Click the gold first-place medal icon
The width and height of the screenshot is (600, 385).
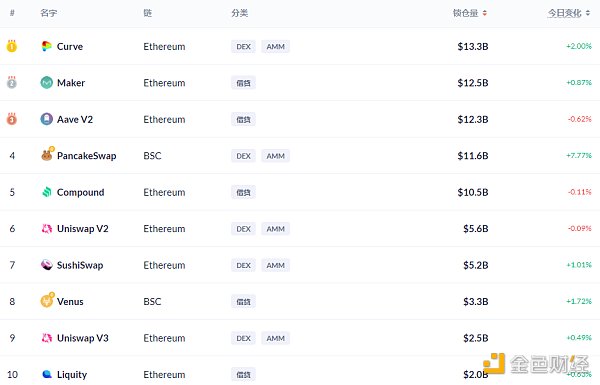pos(11,46)
